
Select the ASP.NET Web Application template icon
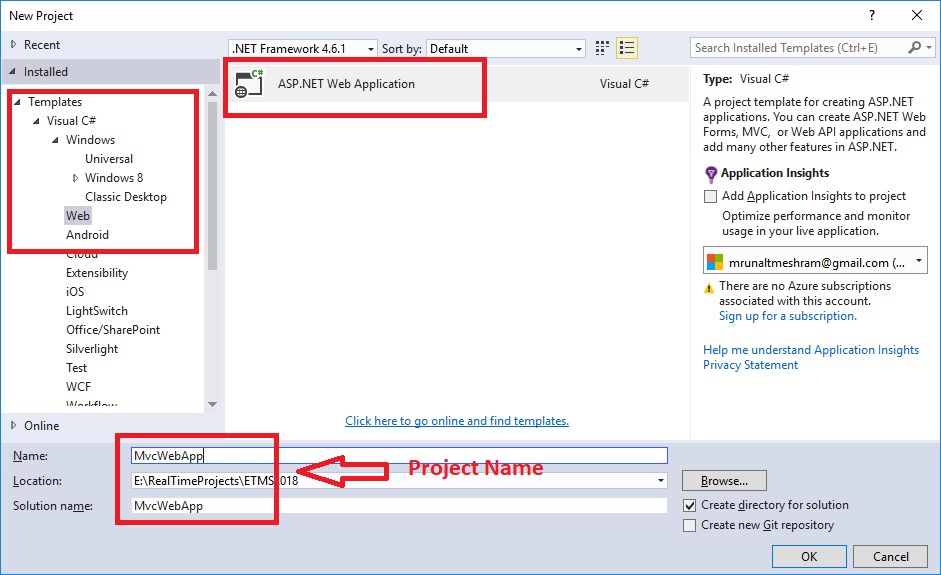click(249, 84)
